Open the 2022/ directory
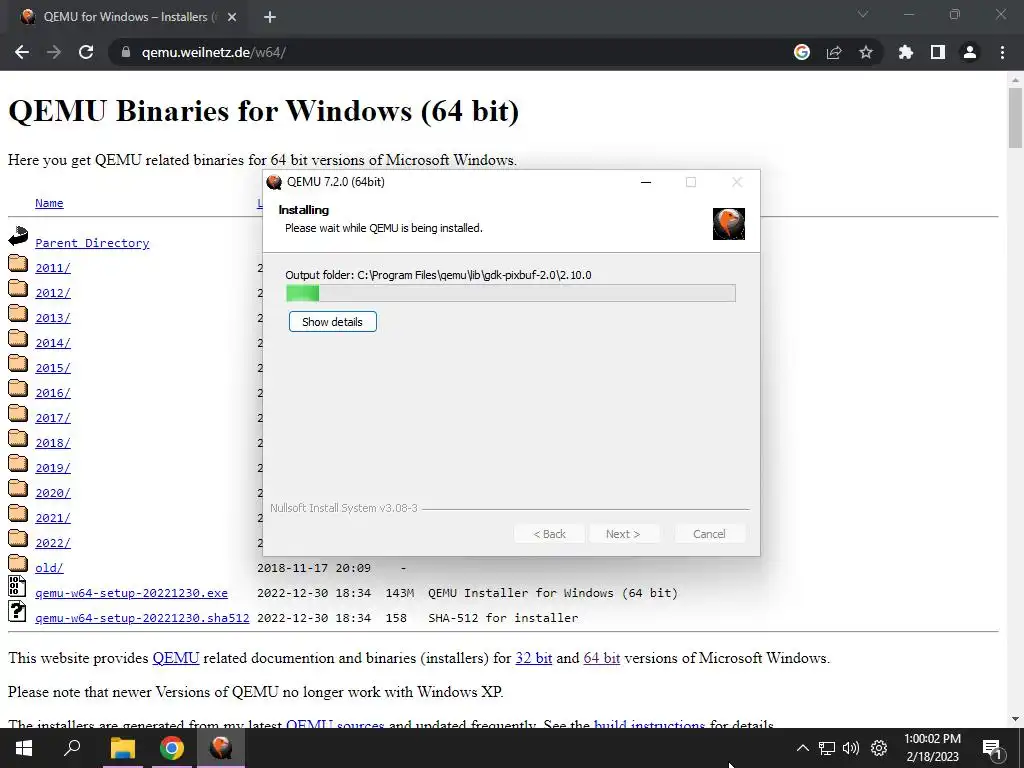The image size is (1024, 768). tap(53, 543)
